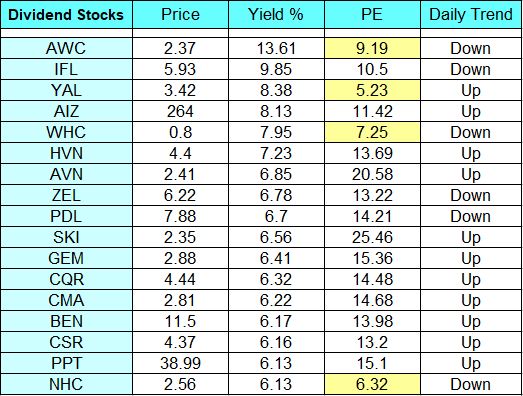
Task: Click the PPT price cell 38.99
Action: [x=180, y=363]
